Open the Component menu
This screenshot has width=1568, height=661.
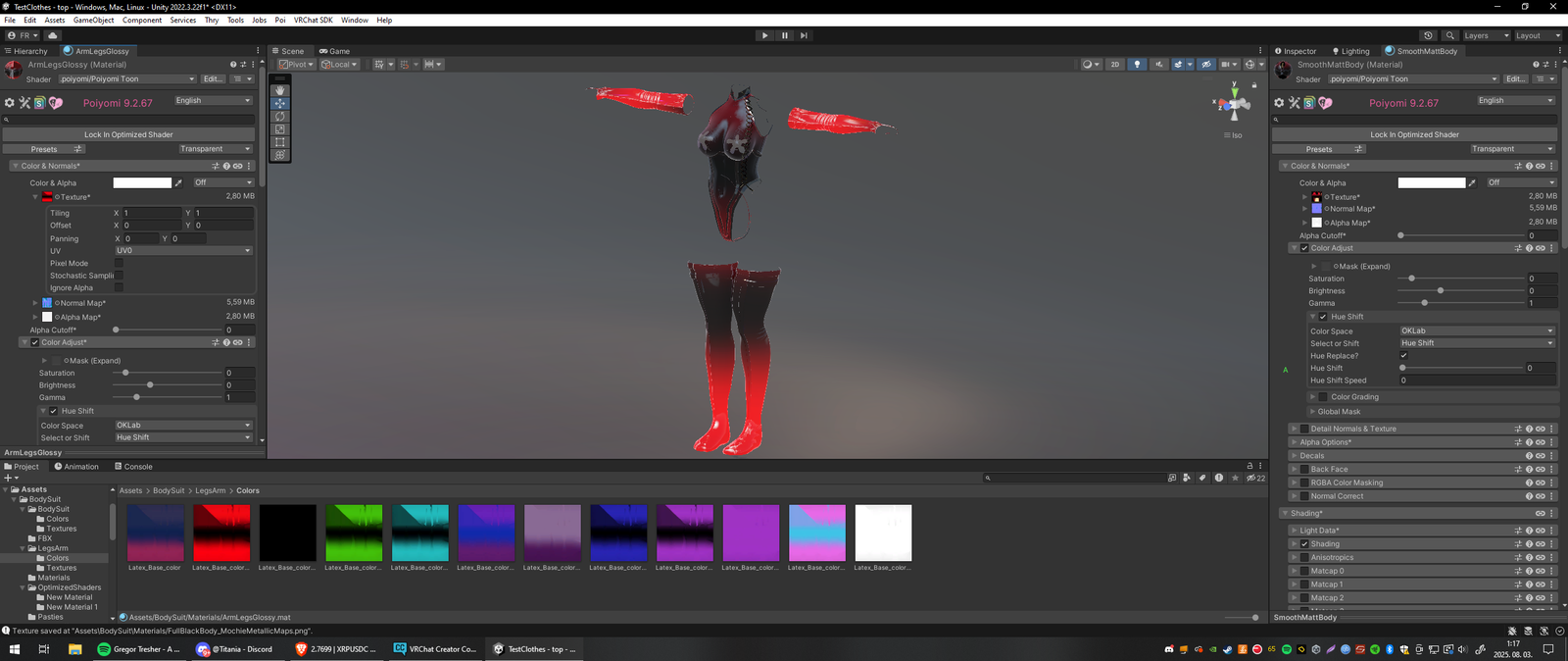142,20
